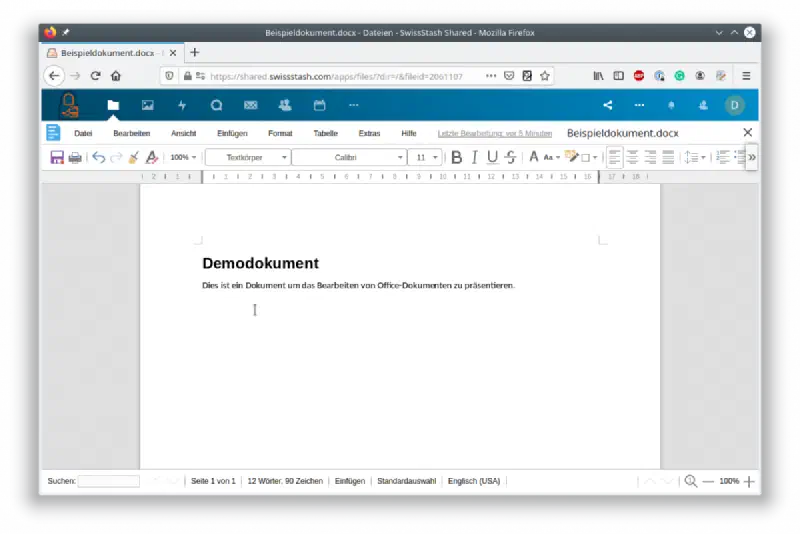The height and width of the screenshot is (534, 800).
Task: Open the Calibri font name dropdown
Action: point(350,157)
